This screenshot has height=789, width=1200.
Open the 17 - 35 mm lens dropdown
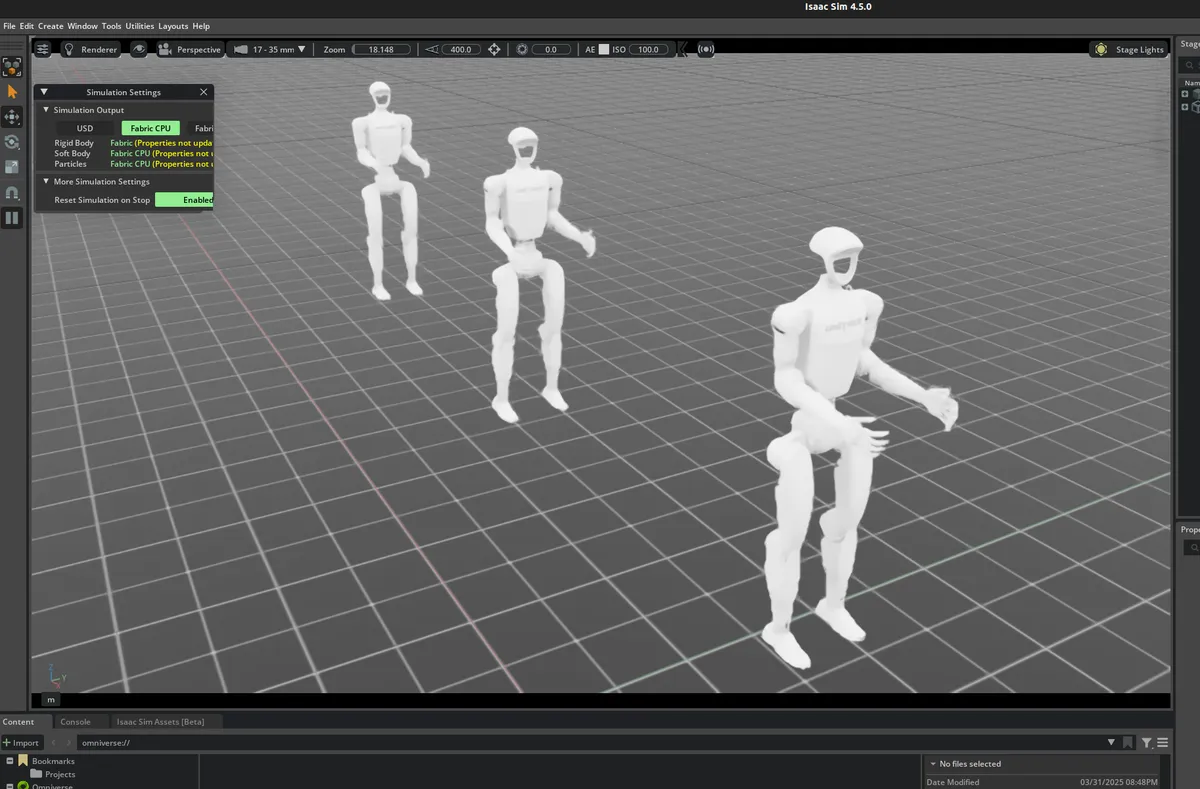[x=271, y=49]
